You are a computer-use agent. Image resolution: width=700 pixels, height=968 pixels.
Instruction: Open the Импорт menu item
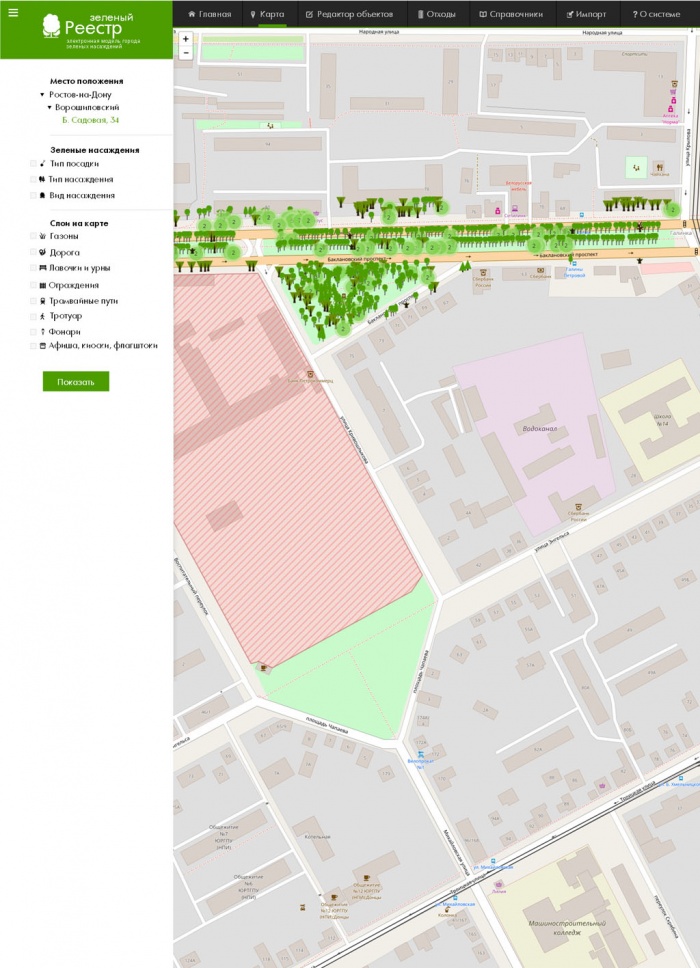coord(586,15)
